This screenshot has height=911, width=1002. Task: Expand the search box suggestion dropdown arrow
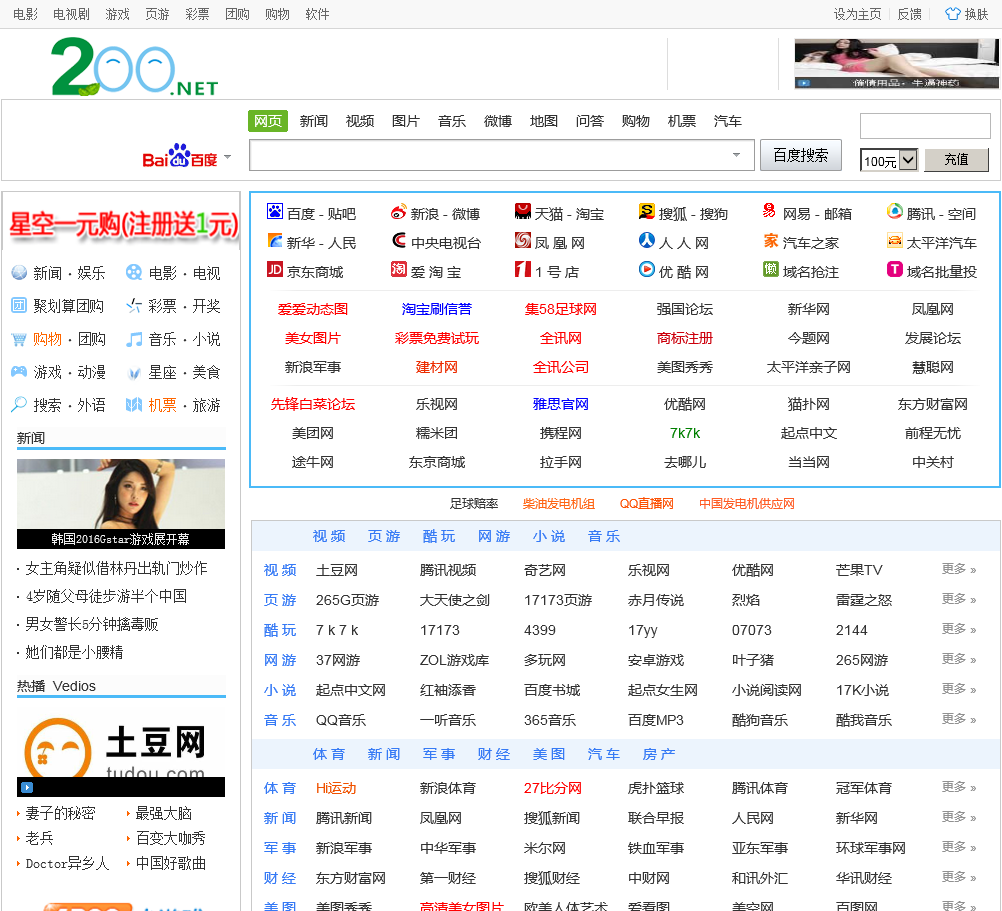pyautogui.click(x=737, y=155)
